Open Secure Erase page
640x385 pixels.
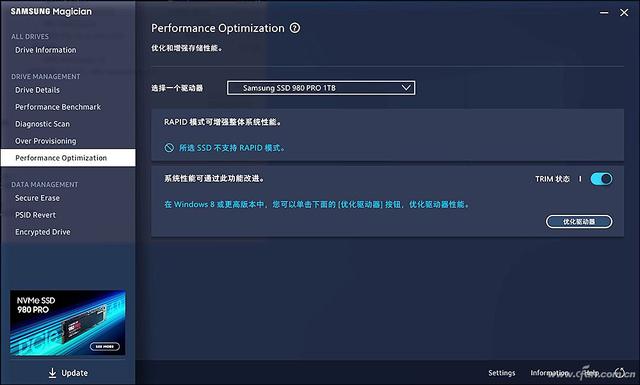click(38, 198)
